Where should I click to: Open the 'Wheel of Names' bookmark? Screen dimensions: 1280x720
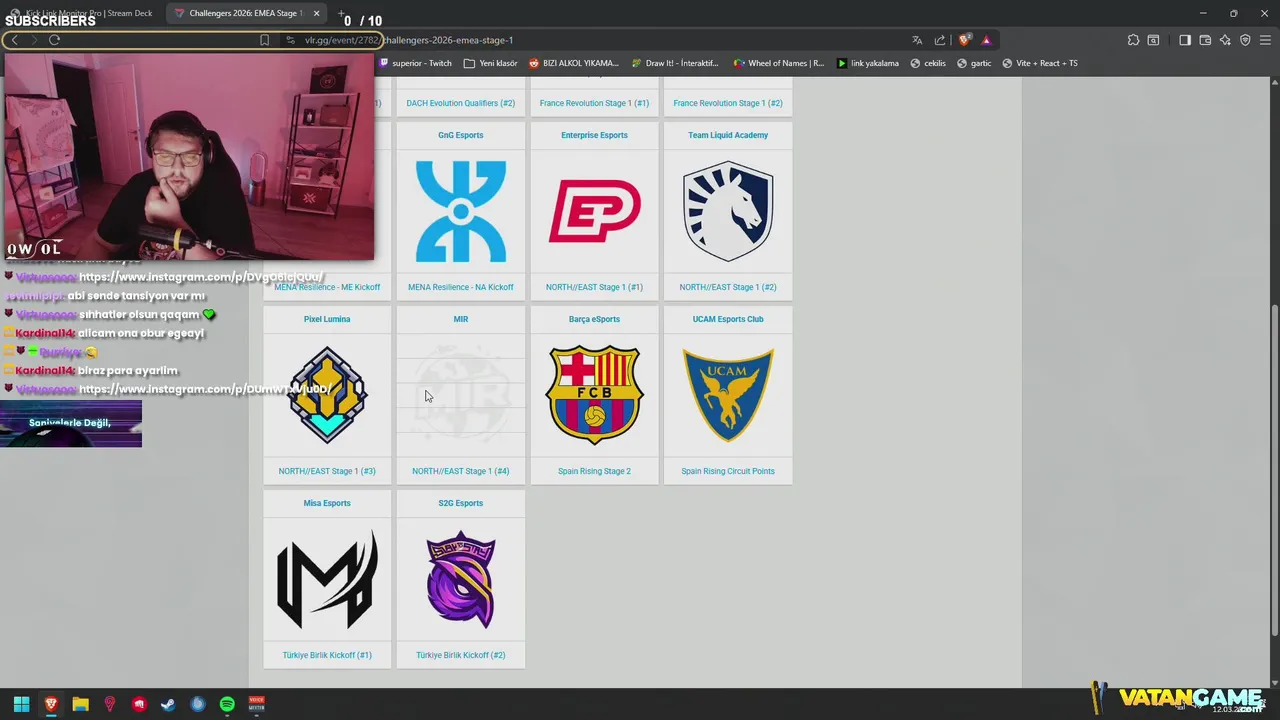coord(779,63)
